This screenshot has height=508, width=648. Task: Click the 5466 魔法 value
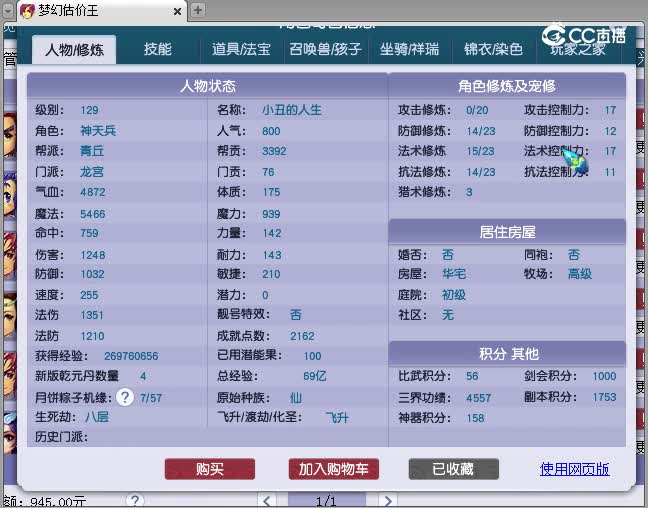click(x=93, y=214)
